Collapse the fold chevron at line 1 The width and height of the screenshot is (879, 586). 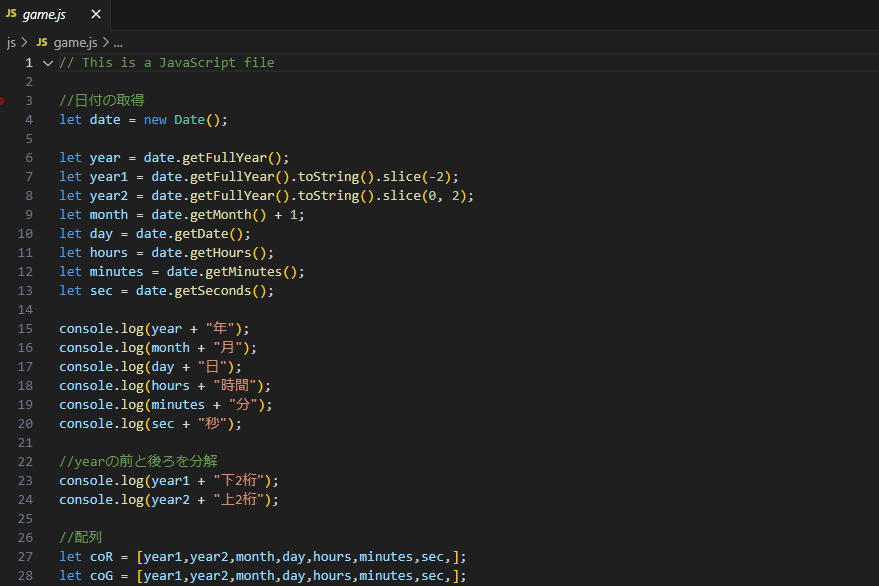(x=47, y=63)
